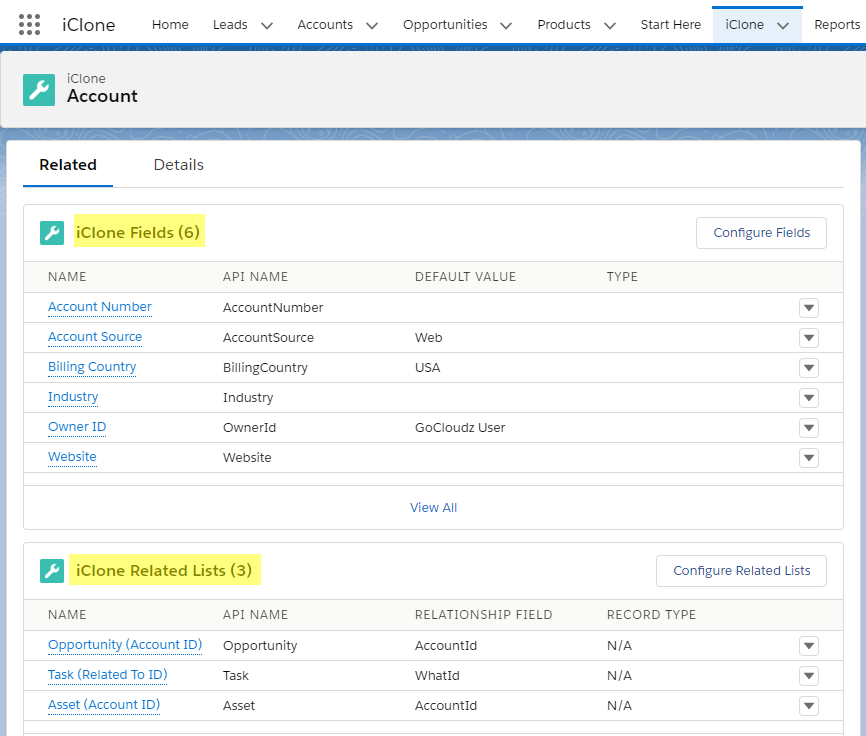This screenshot has width=866, height=736.
Task: Open row actions for Owner ID
Action: pyautogui.click(x=809, y=427)
